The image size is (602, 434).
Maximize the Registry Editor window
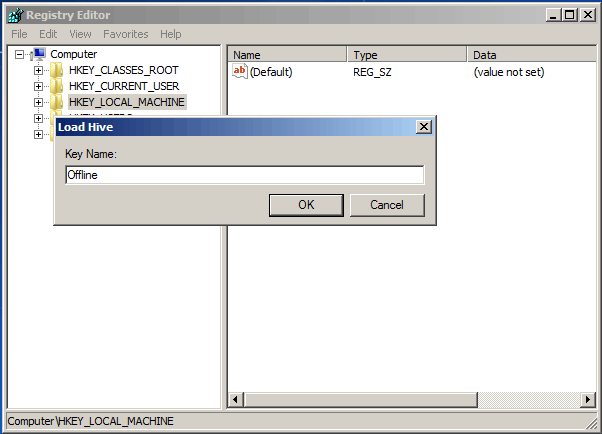tap(570, 15)
